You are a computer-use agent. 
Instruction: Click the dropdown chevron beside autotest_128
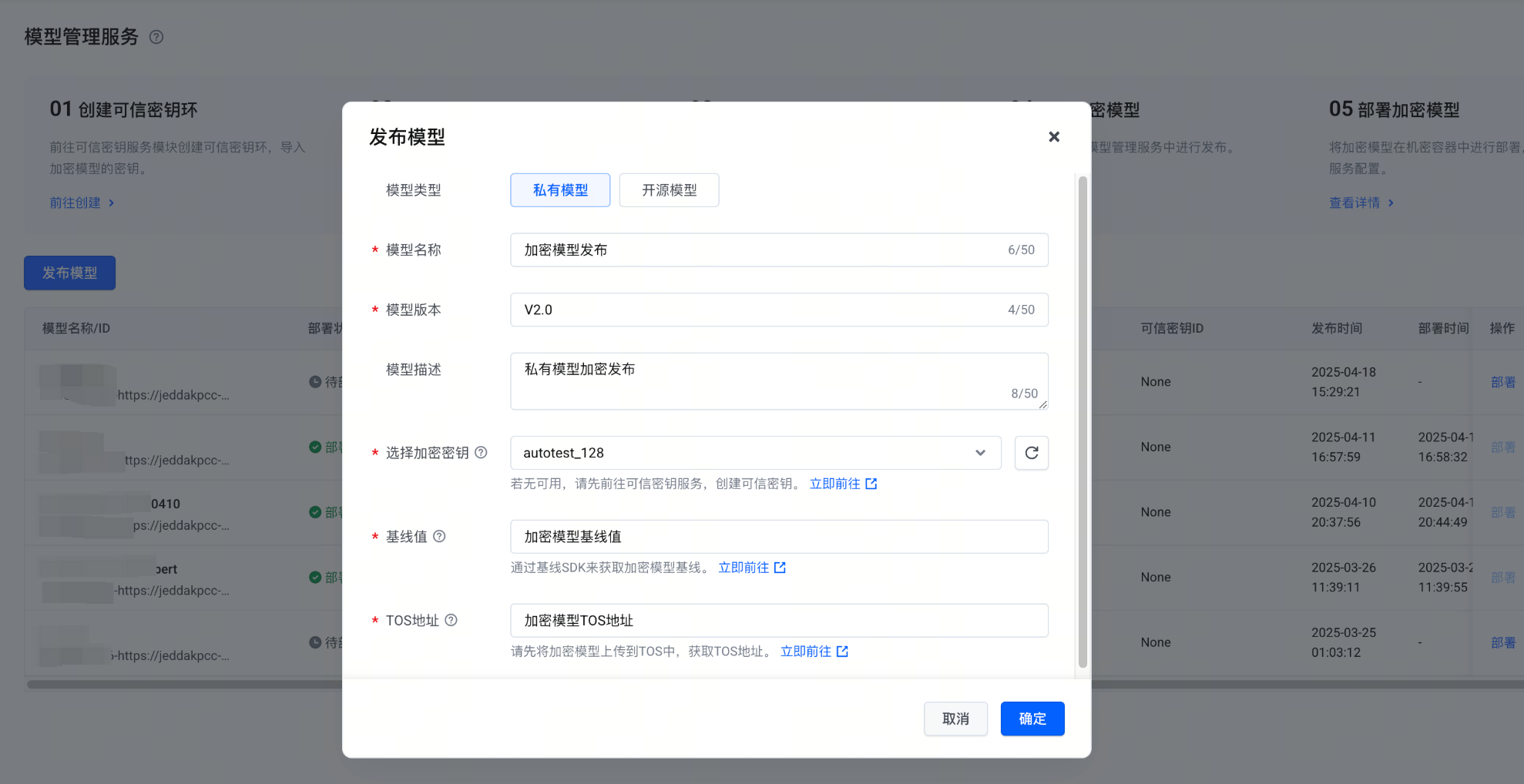980,453
